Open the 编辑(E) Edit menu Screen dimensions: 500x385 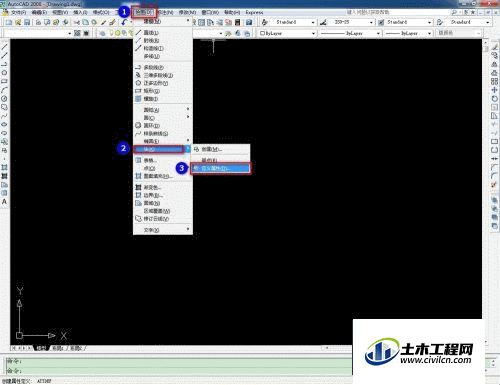click(39, 12)
